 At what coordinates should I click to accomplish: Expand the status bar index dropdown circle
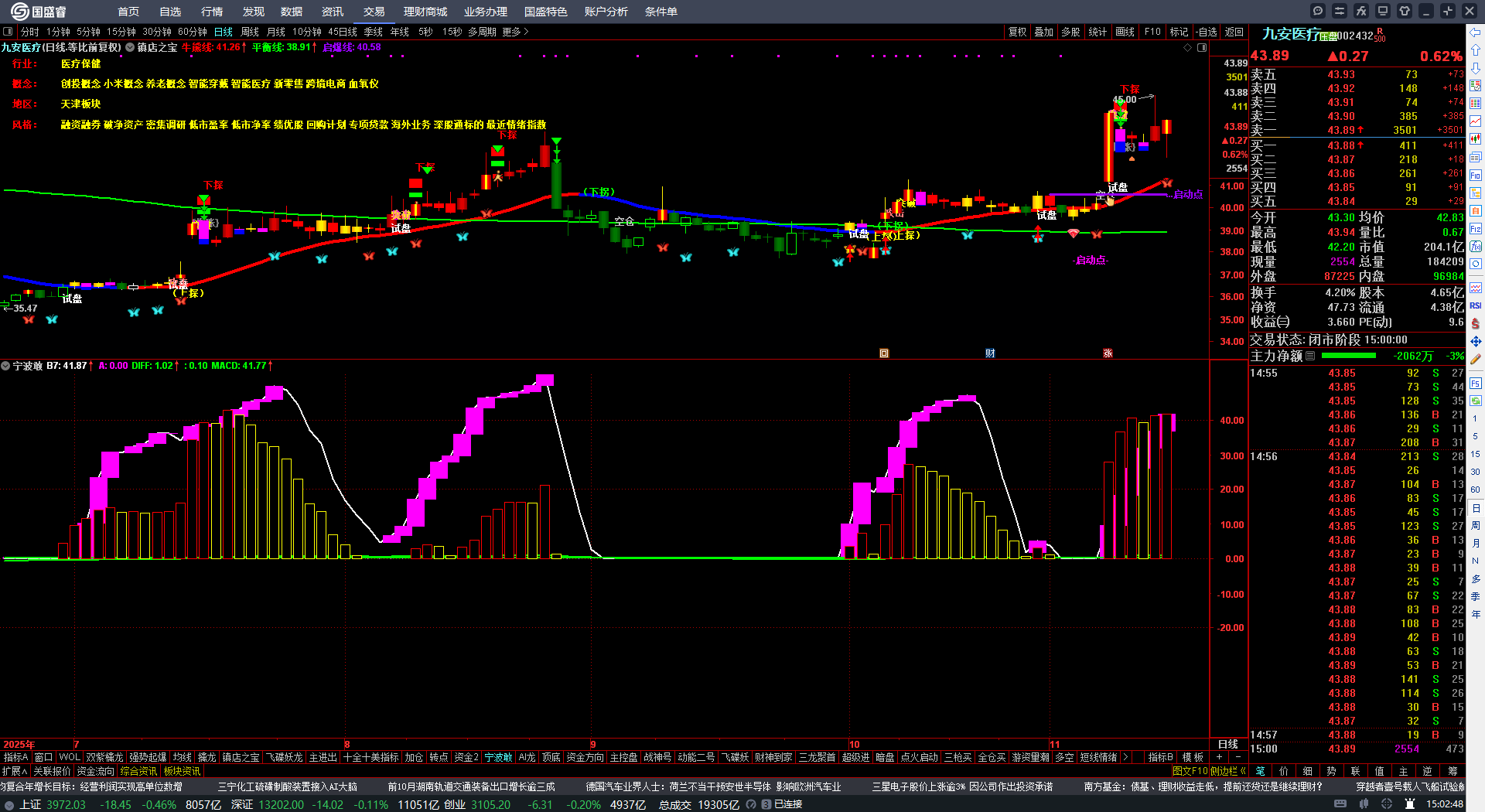[9, 804]
